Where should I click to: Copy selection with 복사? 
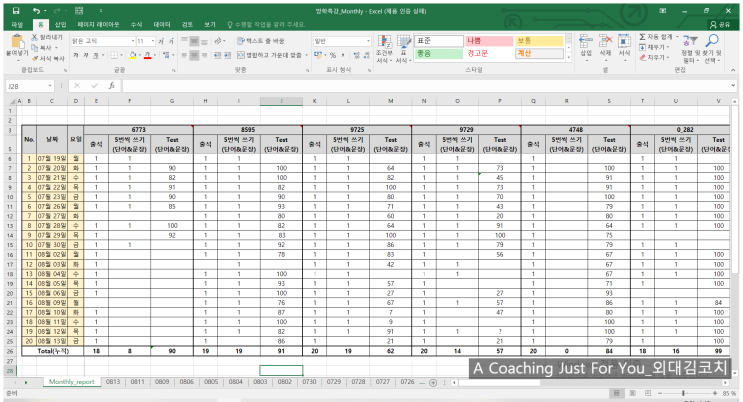[x=41, y=48]
